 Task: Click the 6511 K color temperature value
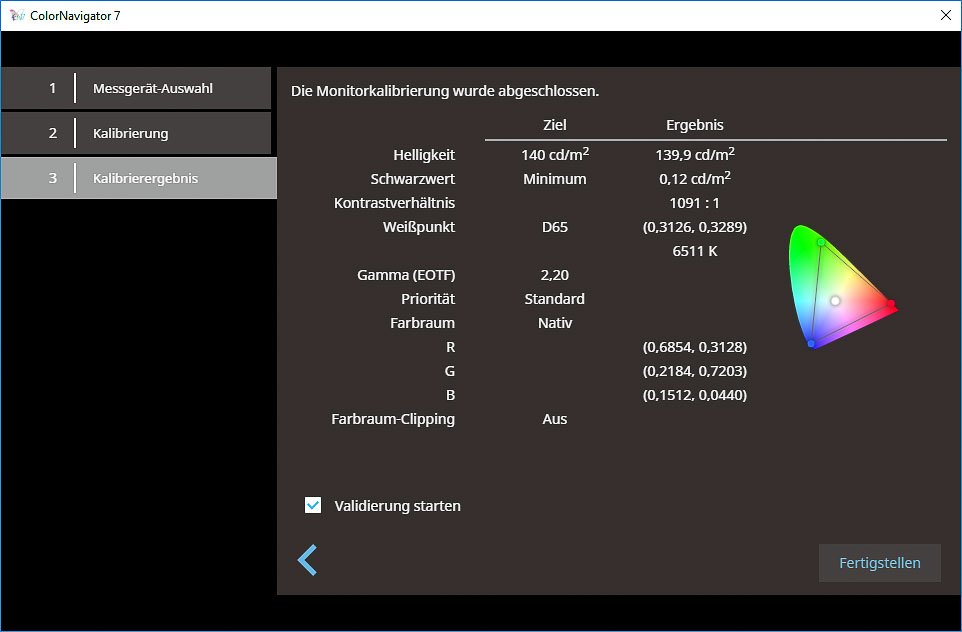pyautogui.click(x=694, y=251)
